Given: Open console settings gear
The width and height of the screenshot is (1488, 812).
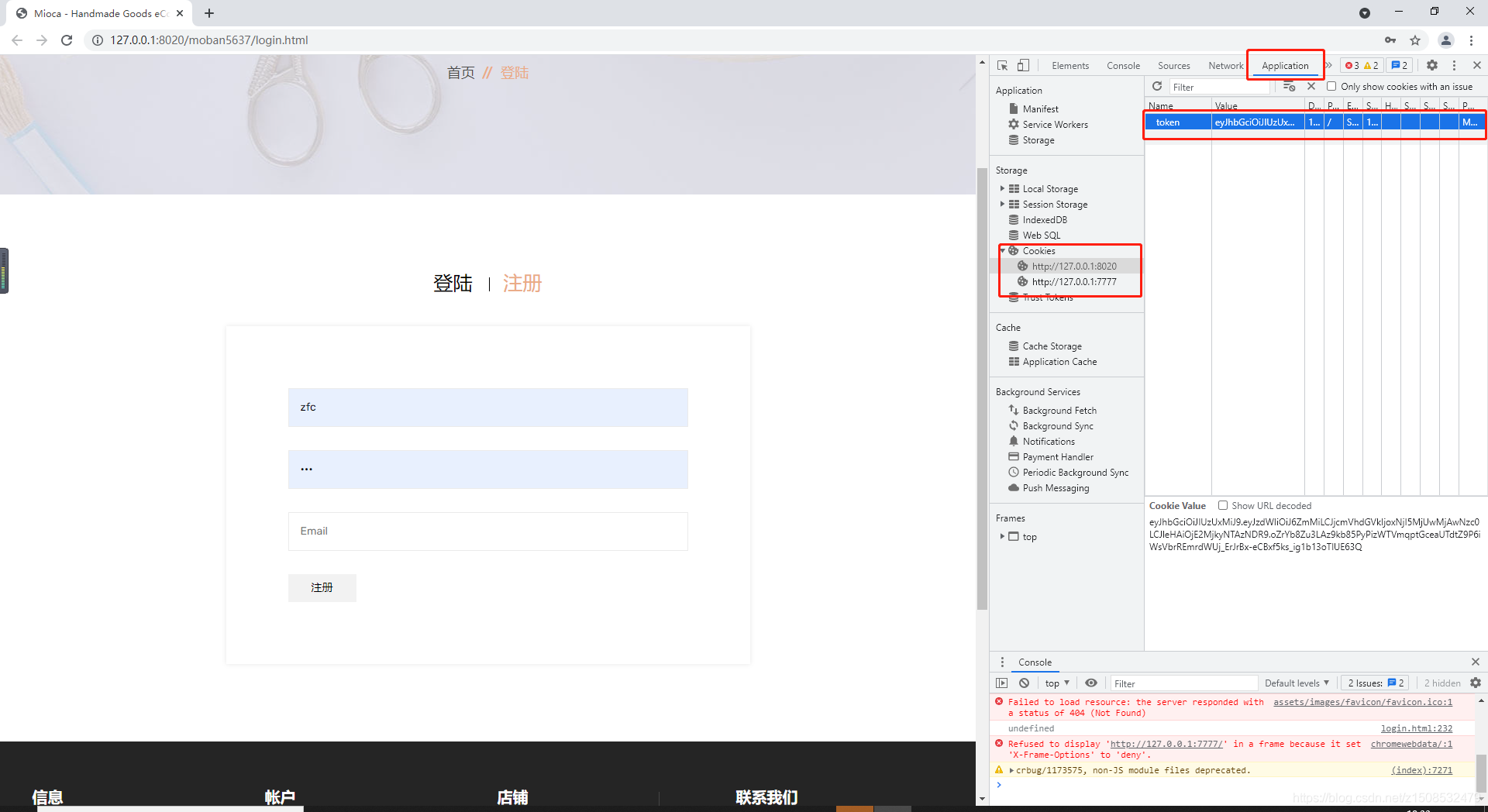Looking at the screenshot, I should pos(1476,683).
